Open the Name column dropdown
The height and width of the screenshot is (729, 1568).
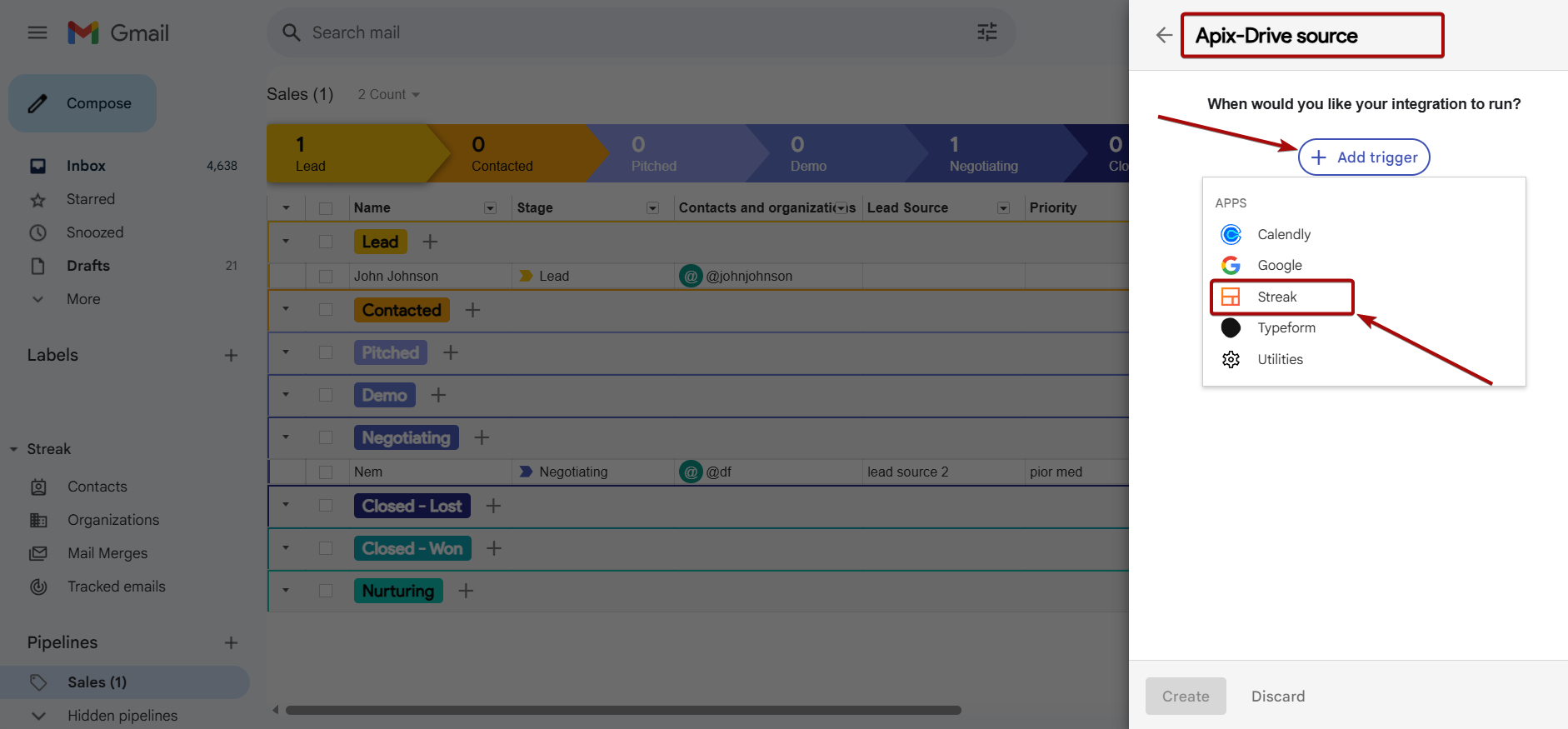(491, 207)
